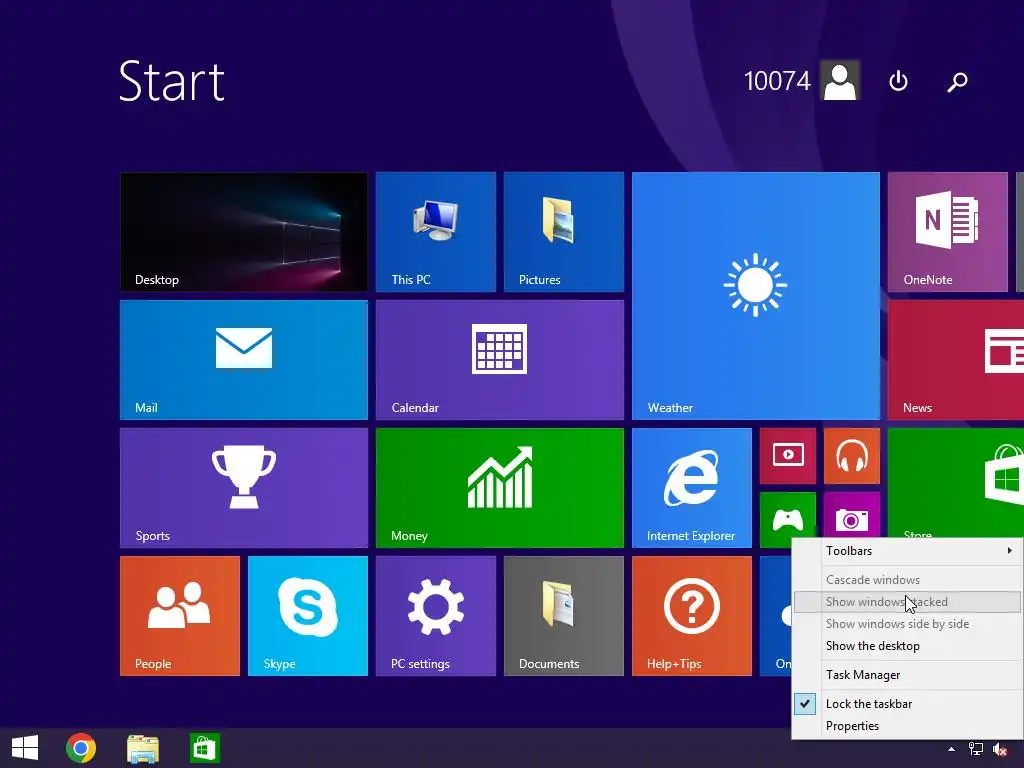Show hidden tray icons arrow
1024x768 pixels.
click(952, 749)
